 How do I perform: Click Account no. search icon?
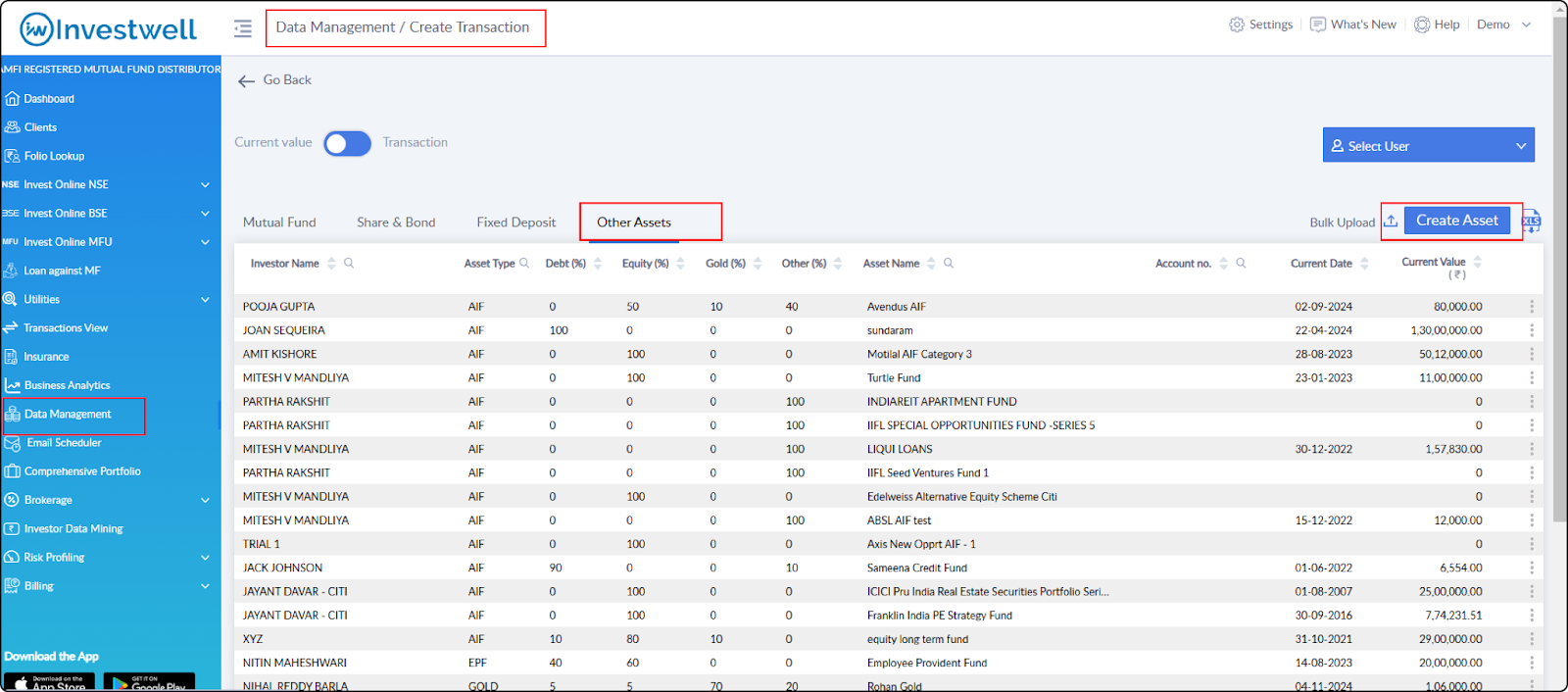point(1241,263)
